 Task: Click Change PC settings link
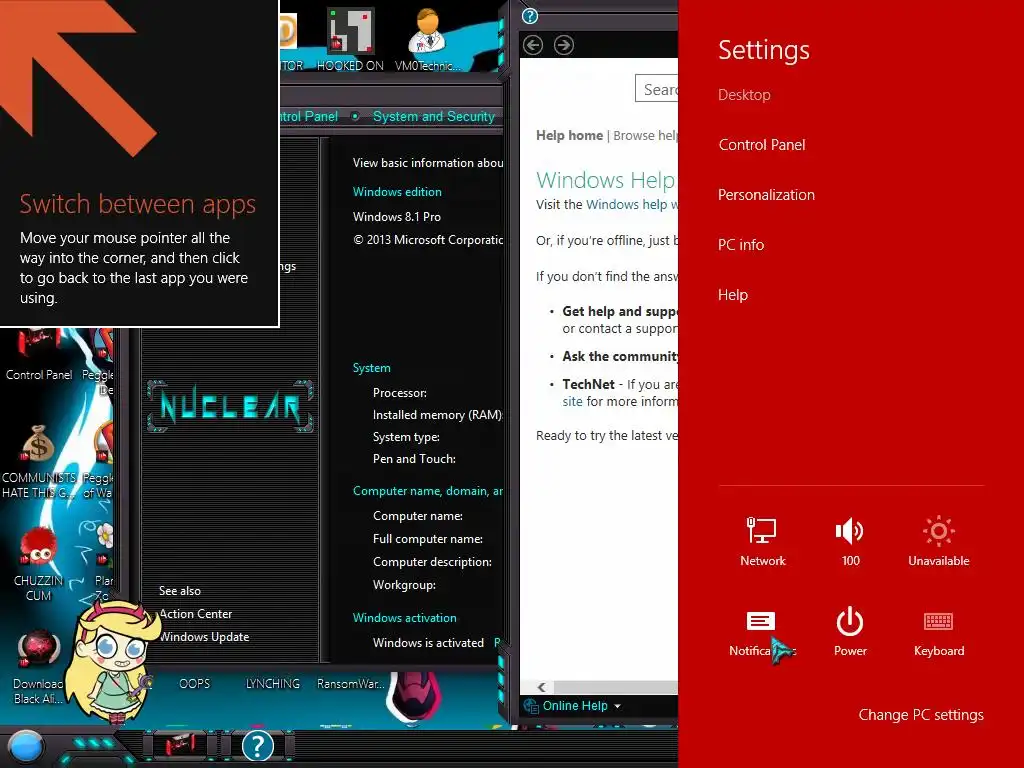(x=921, y=715)
